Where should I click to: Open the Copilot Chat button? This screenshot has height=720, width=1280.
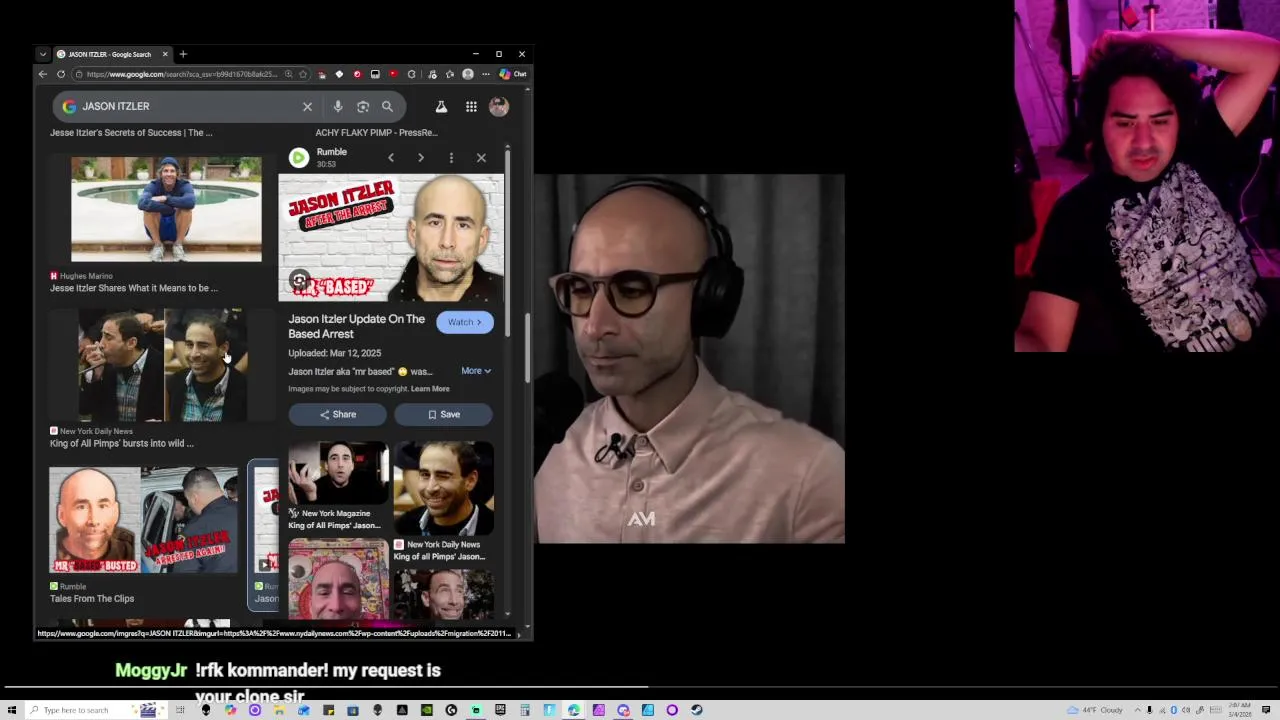click(513, 74)
